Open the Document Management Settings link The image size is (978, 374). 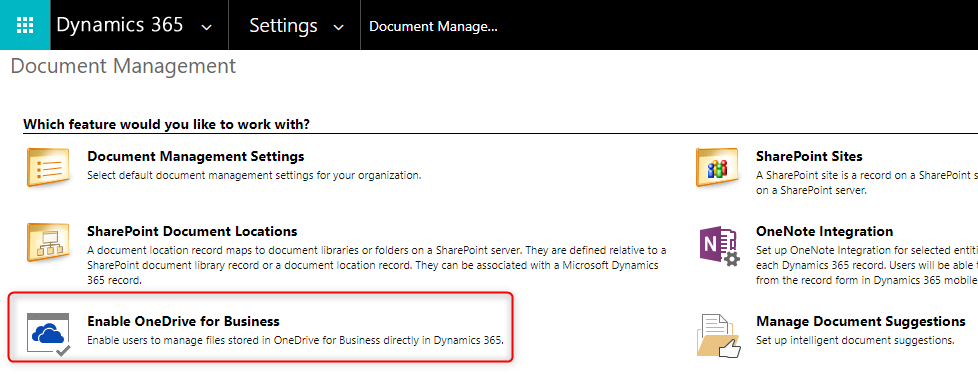point(196,156)
